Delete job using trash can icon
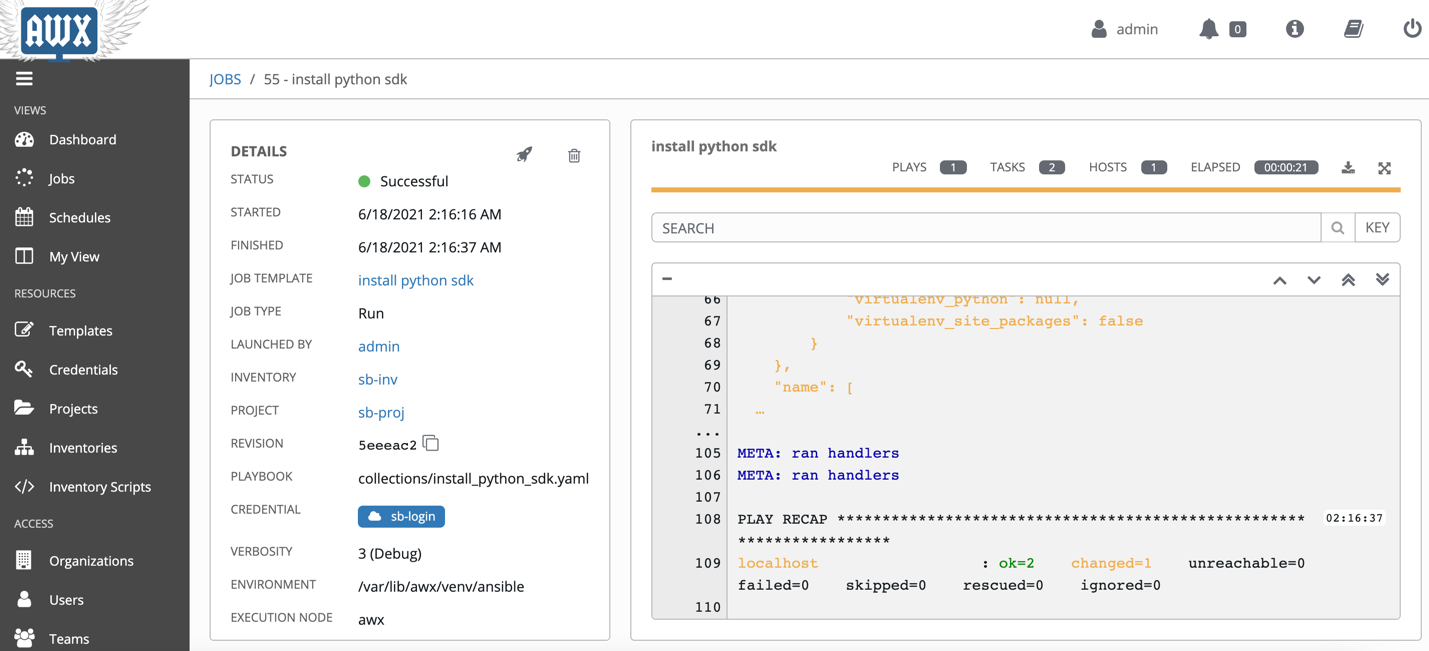1429x651 pixels. point(574,156)
